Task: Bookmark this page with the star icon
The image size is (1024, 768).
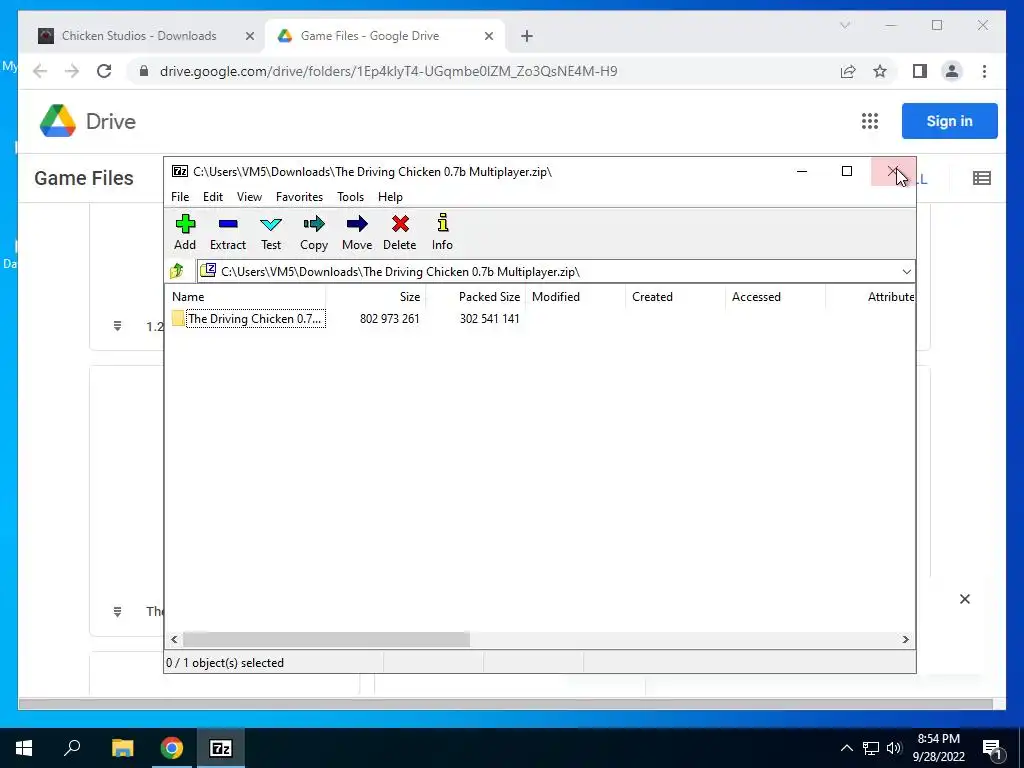Action: point(880,71)
